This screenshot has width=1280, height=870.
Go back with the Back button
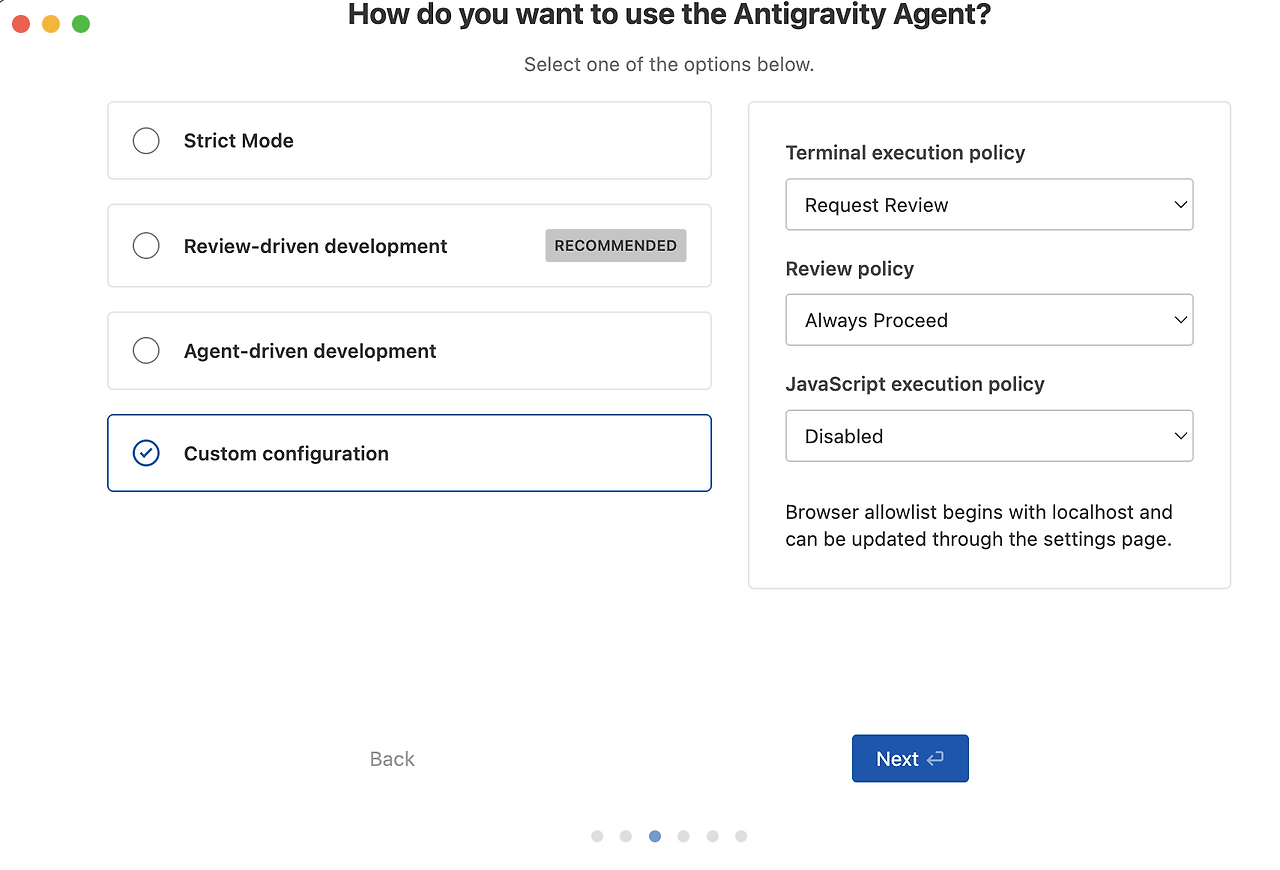(392, 759)
